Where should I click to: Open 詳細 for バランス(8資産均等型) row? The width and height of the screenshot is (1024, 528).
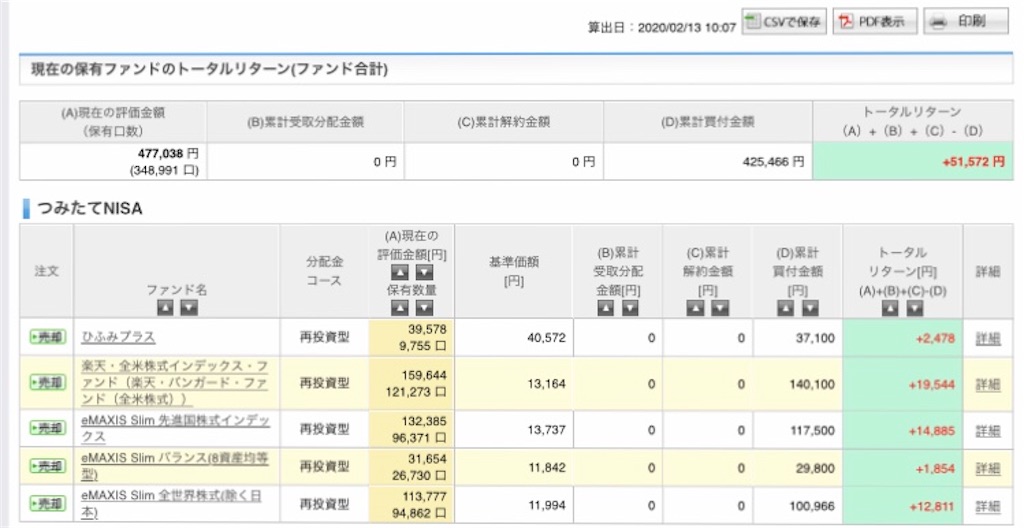tap(987, 469)
